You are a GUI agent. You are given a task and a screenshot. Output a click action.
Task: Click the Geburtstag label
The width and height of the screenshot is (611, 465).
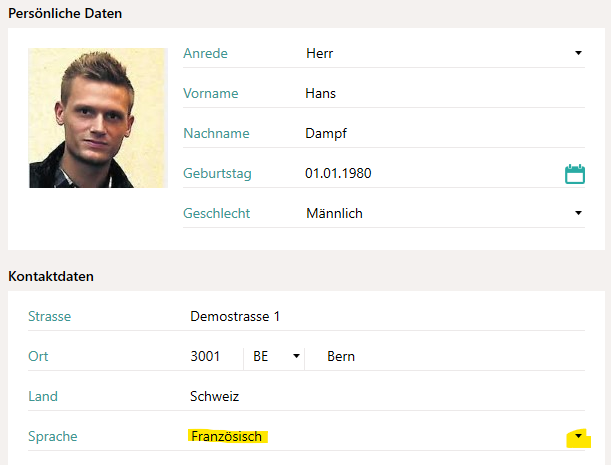click(x=217, y=174)
